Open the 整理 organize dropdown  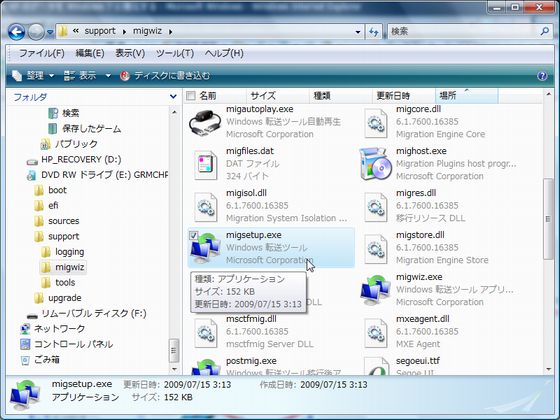point(32,76)
